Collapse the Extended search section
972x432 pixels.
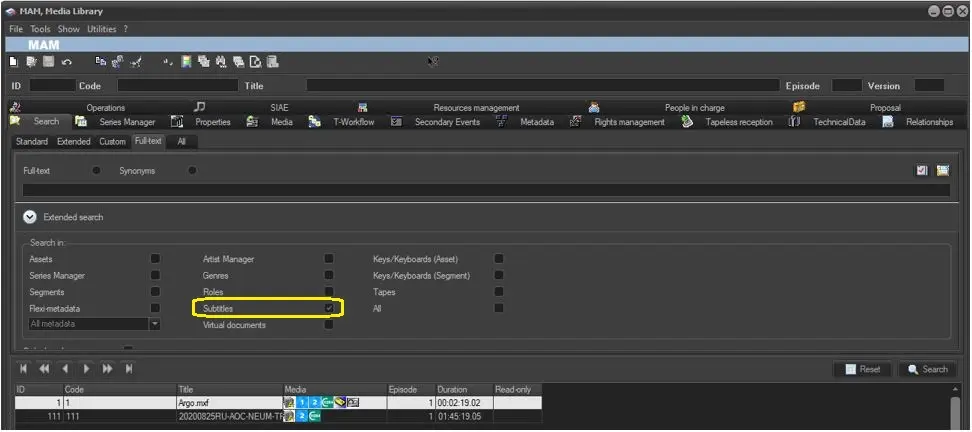30,217
